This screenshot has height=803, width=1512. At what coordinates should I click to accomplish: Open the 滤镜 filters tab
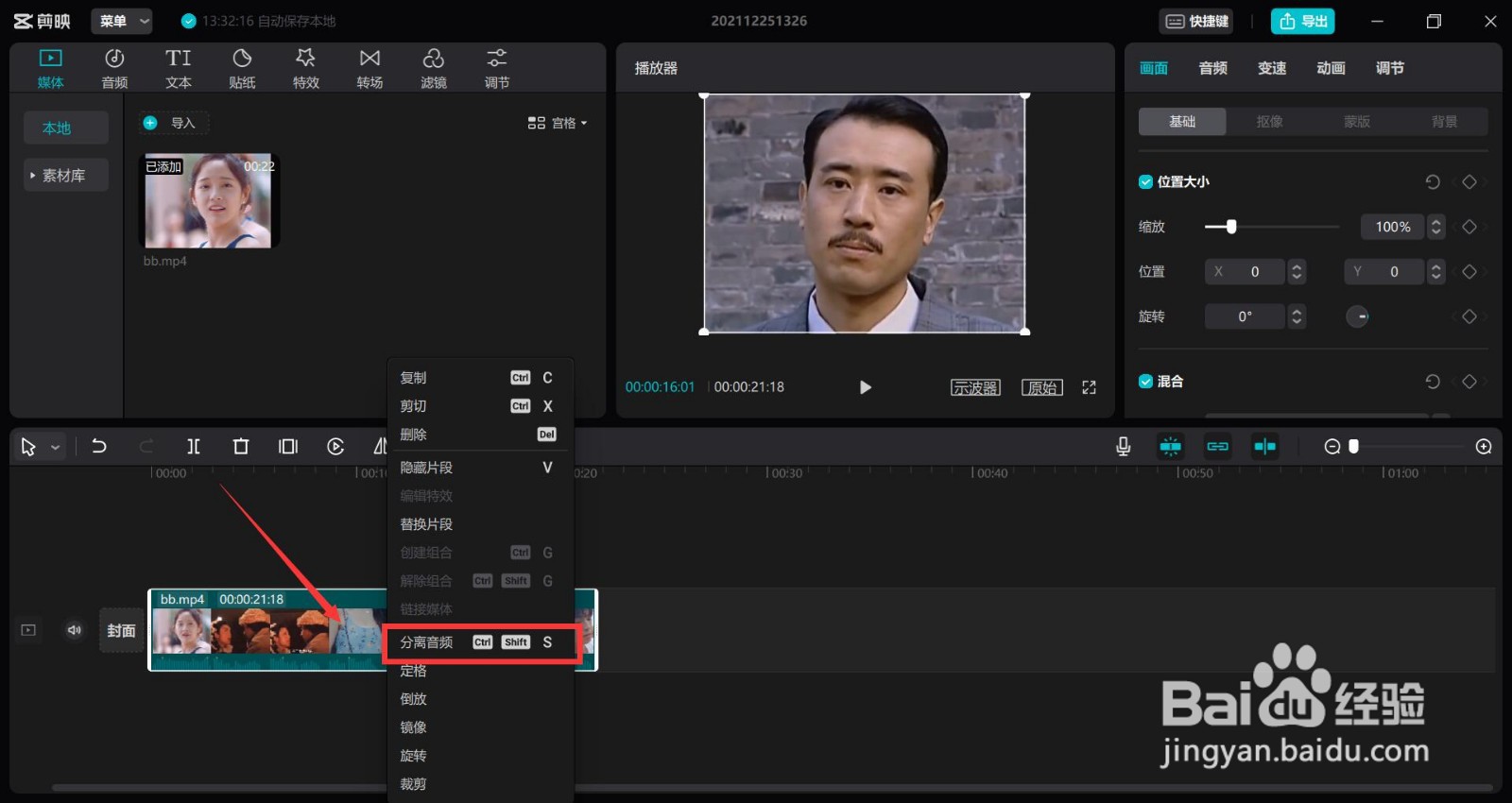(x=433, y=69)
